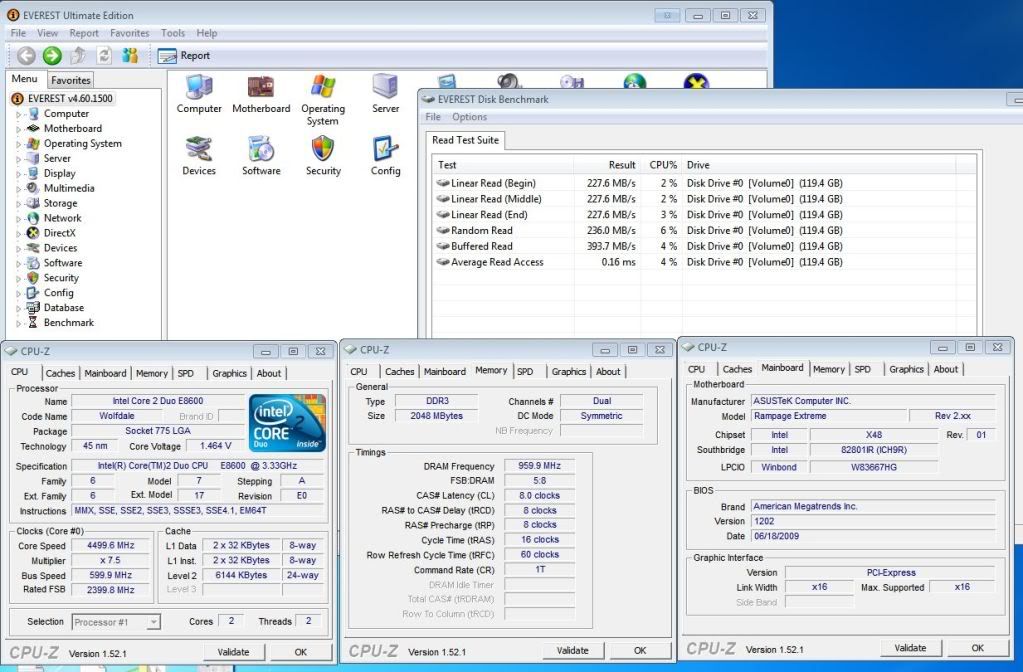Switch to Graphics tab in right CPU-Z window
The height and width of the screenshot is (672, 1023).
tap(906, 369)
